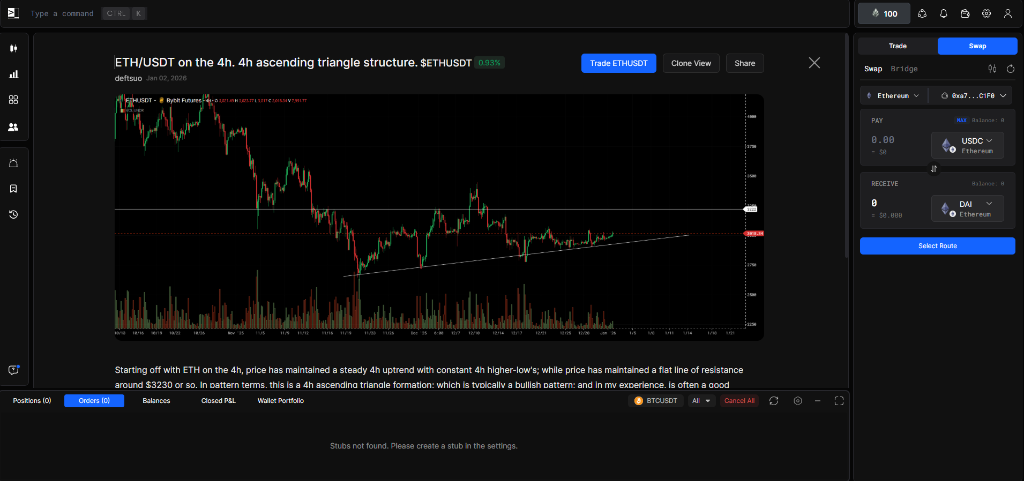Open the All orders filter dropdown

pos(701,401)
